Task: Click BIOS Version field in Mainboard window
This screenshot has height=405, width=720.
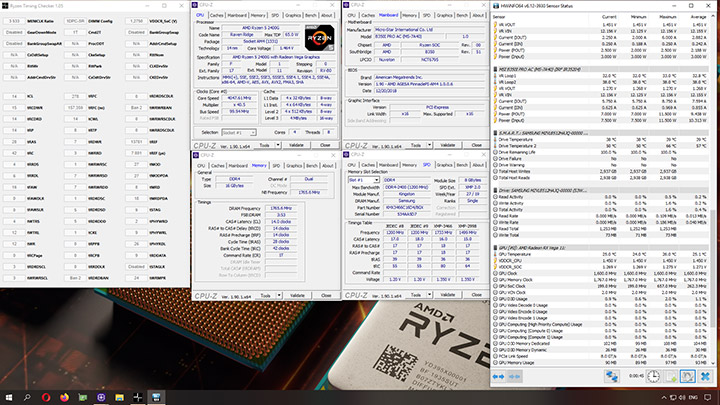Action: click(428, 84)
